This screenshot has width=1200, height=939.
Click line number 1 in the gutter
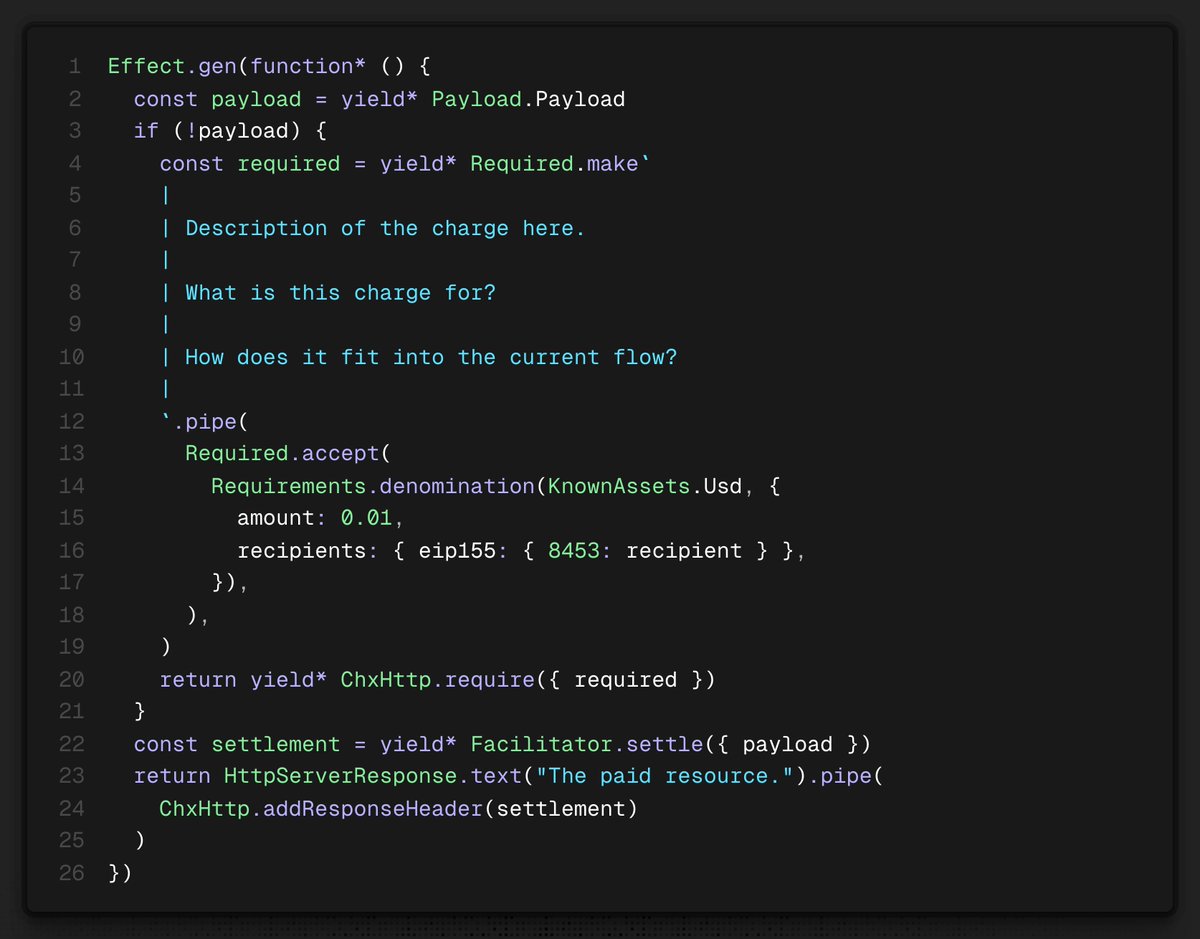click(x=75, y=67)
